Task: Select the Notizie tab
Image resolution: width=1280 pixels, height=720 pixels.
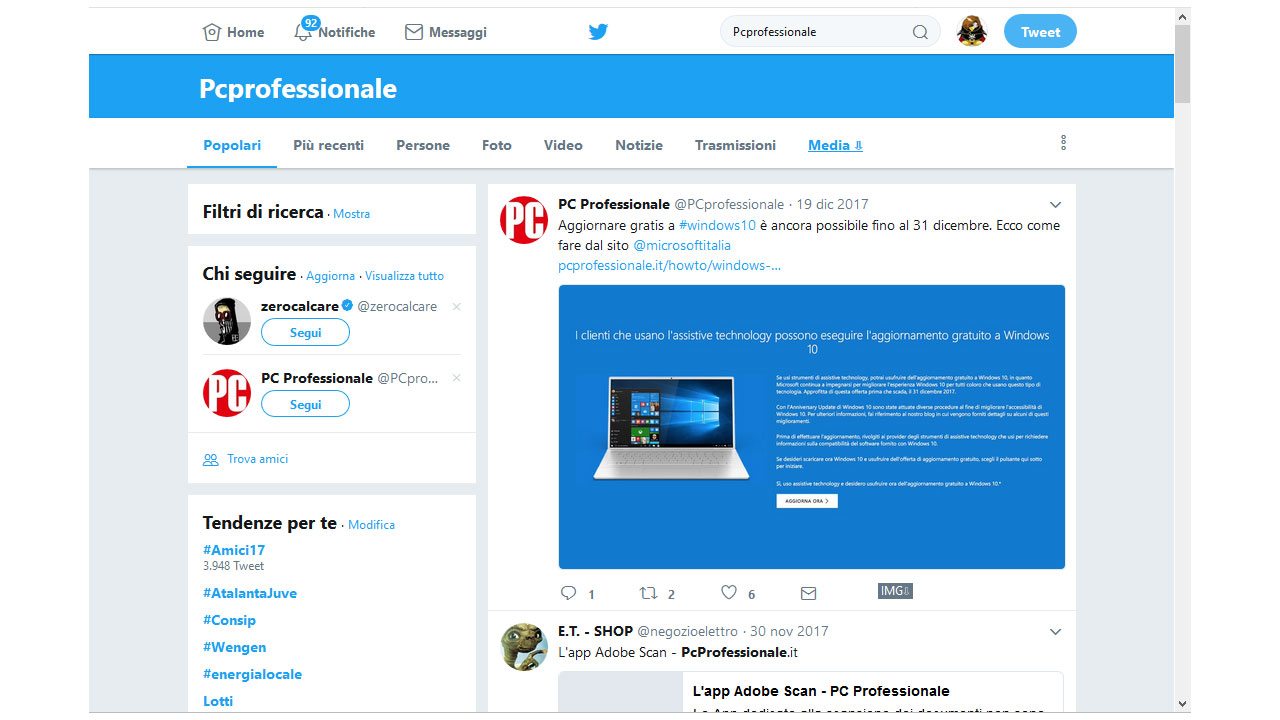Action: (639, 145)
